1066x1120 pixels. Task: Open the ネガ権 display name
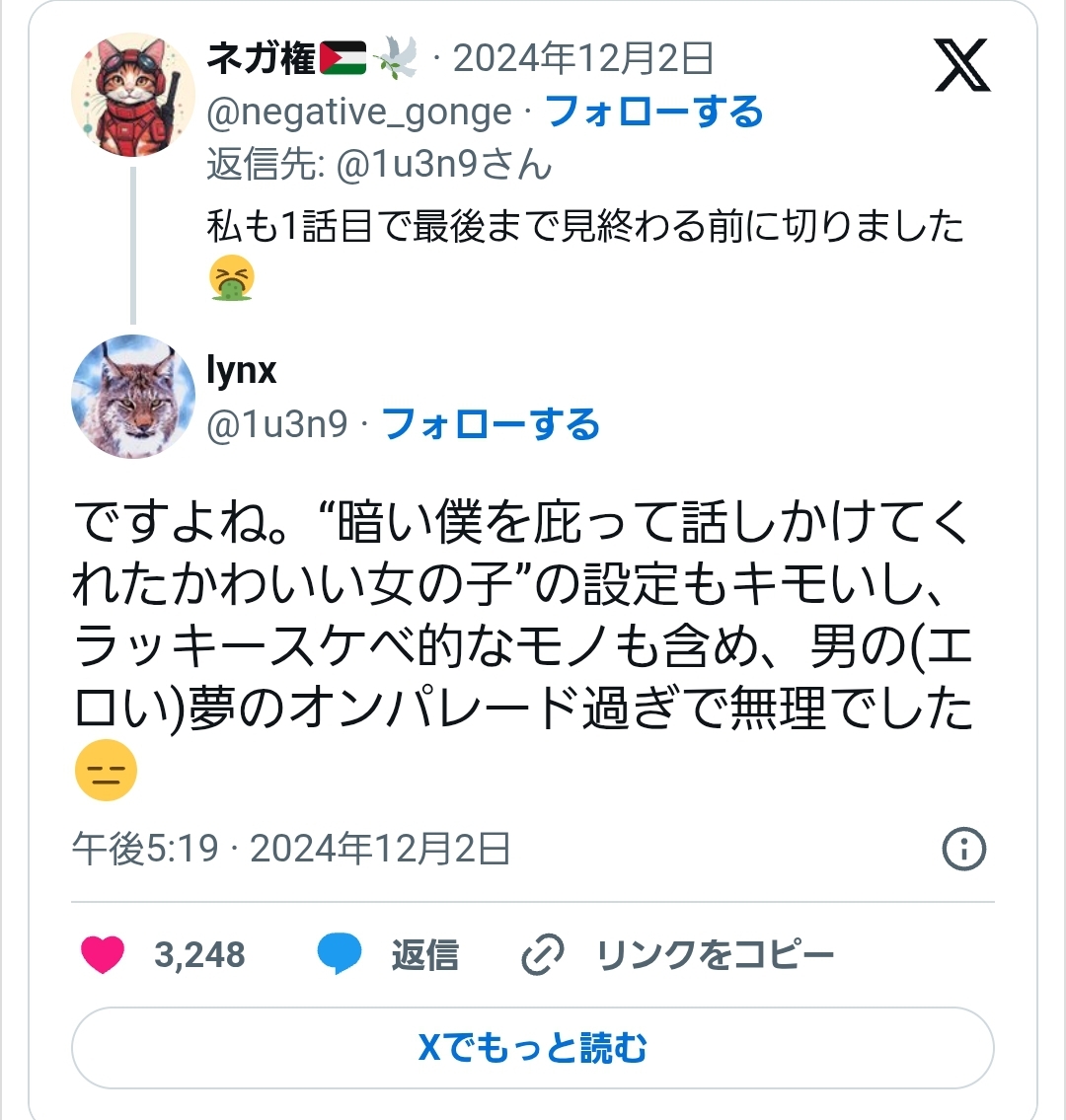pos(261,59)
